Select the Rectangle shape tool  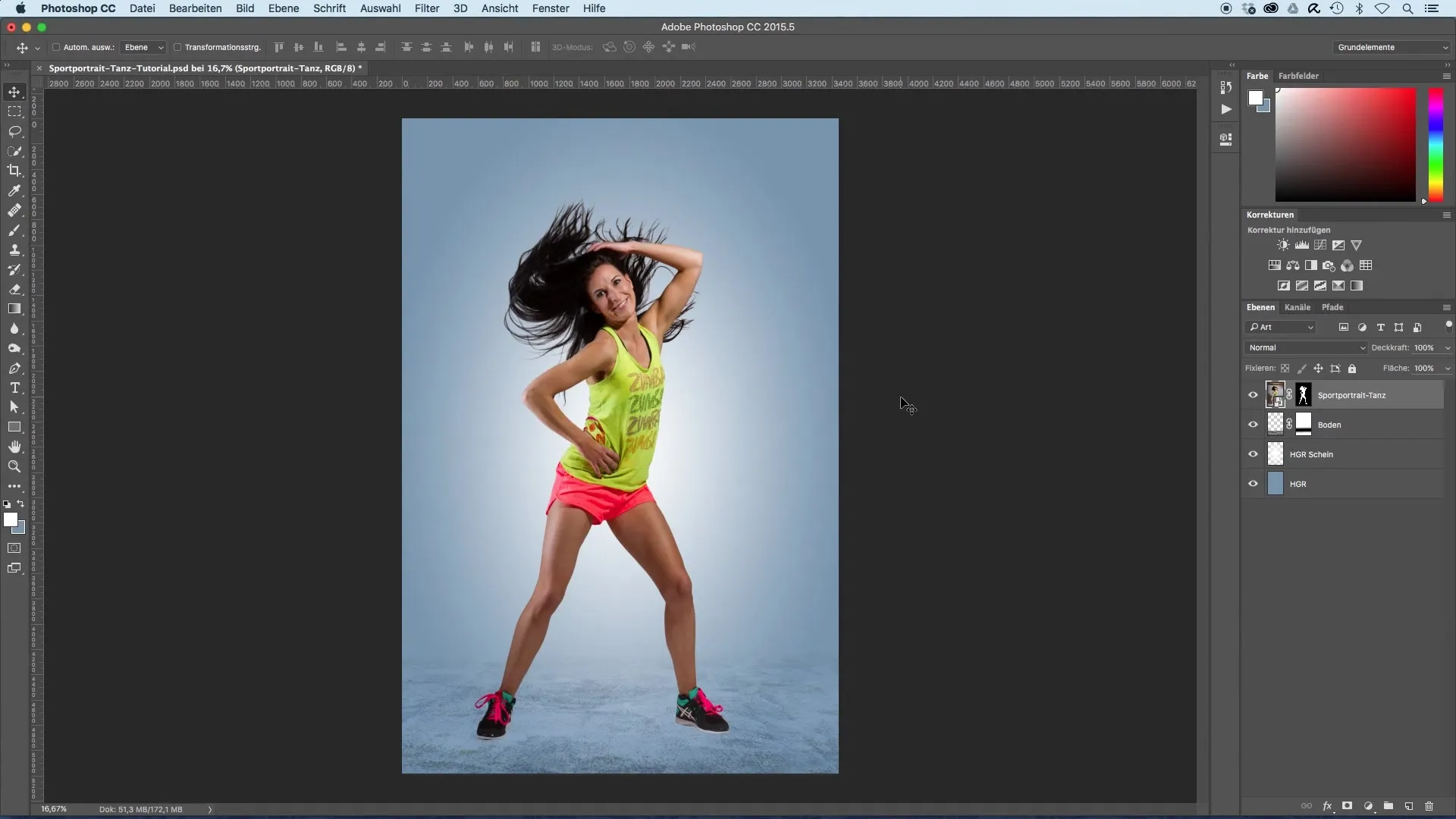pos(14,427)
